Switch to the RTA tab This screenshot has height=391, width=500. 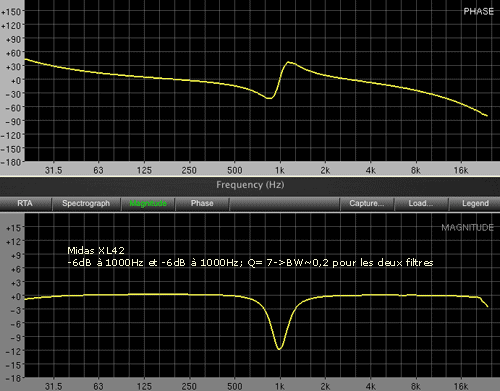point(25,203)
